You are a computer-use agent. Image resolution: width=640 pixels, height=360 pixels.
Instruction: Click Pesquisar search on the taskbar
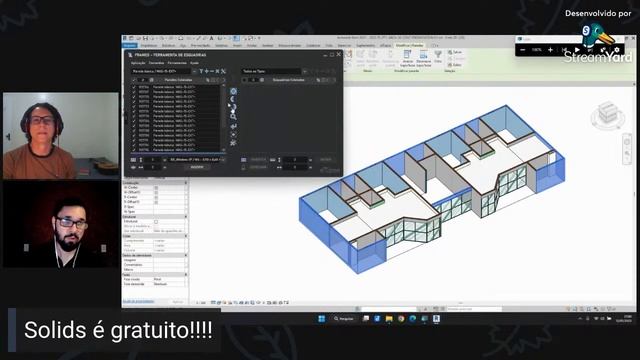(344, 318)
